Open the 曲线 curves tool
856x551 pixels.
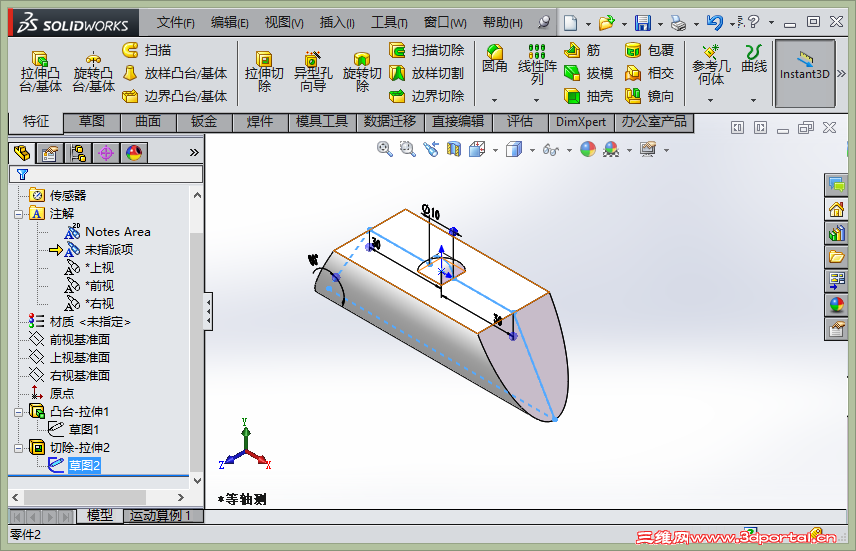tap(754, 59)
